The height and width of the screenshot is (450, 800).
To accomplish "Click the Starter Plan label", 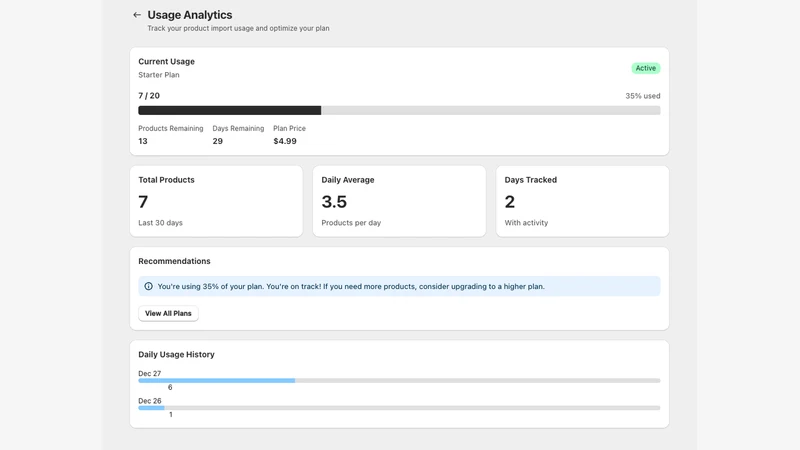I will tap(159, 75).
